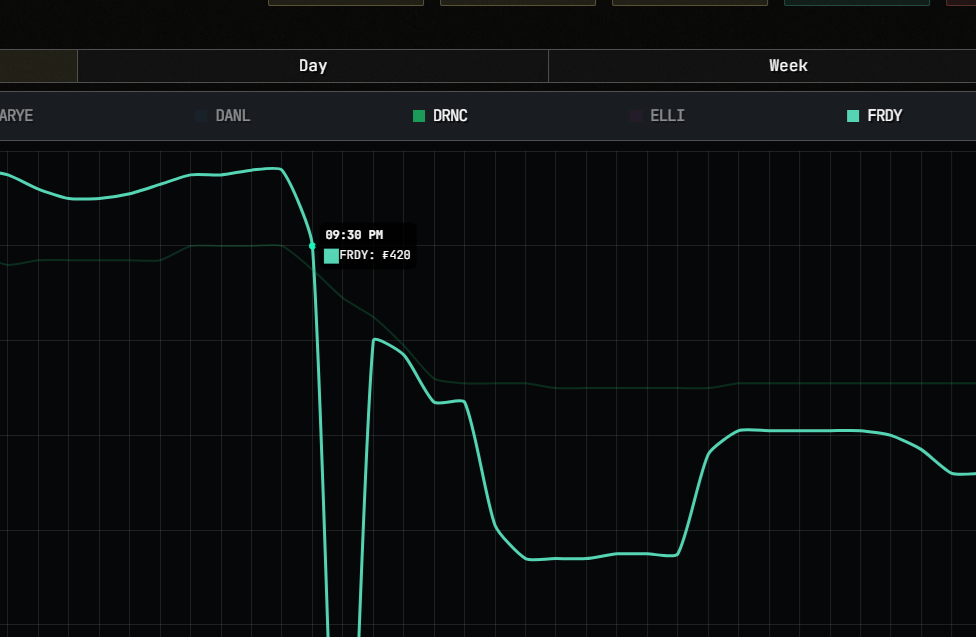Image resolution: width=976 pixels, height=637 pixels.
Task: Hide the FRDY series via its legend label
Action: pyautogui.click(x=884, y=116)
